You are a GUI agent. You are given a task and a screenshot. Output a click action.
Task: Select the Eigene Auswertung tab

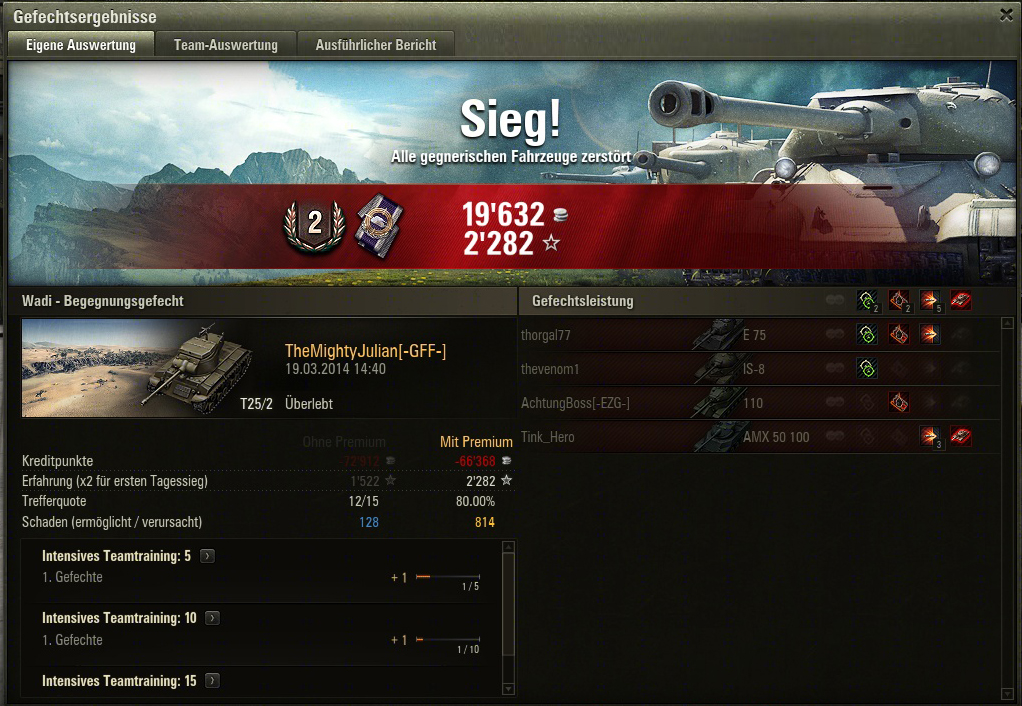[81, 44]
